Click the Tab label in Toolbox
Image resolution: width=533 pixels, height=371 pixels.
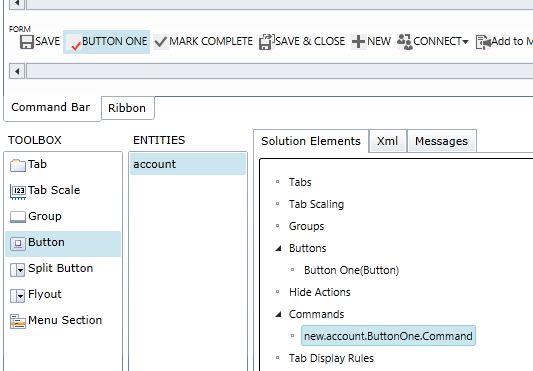37,164
